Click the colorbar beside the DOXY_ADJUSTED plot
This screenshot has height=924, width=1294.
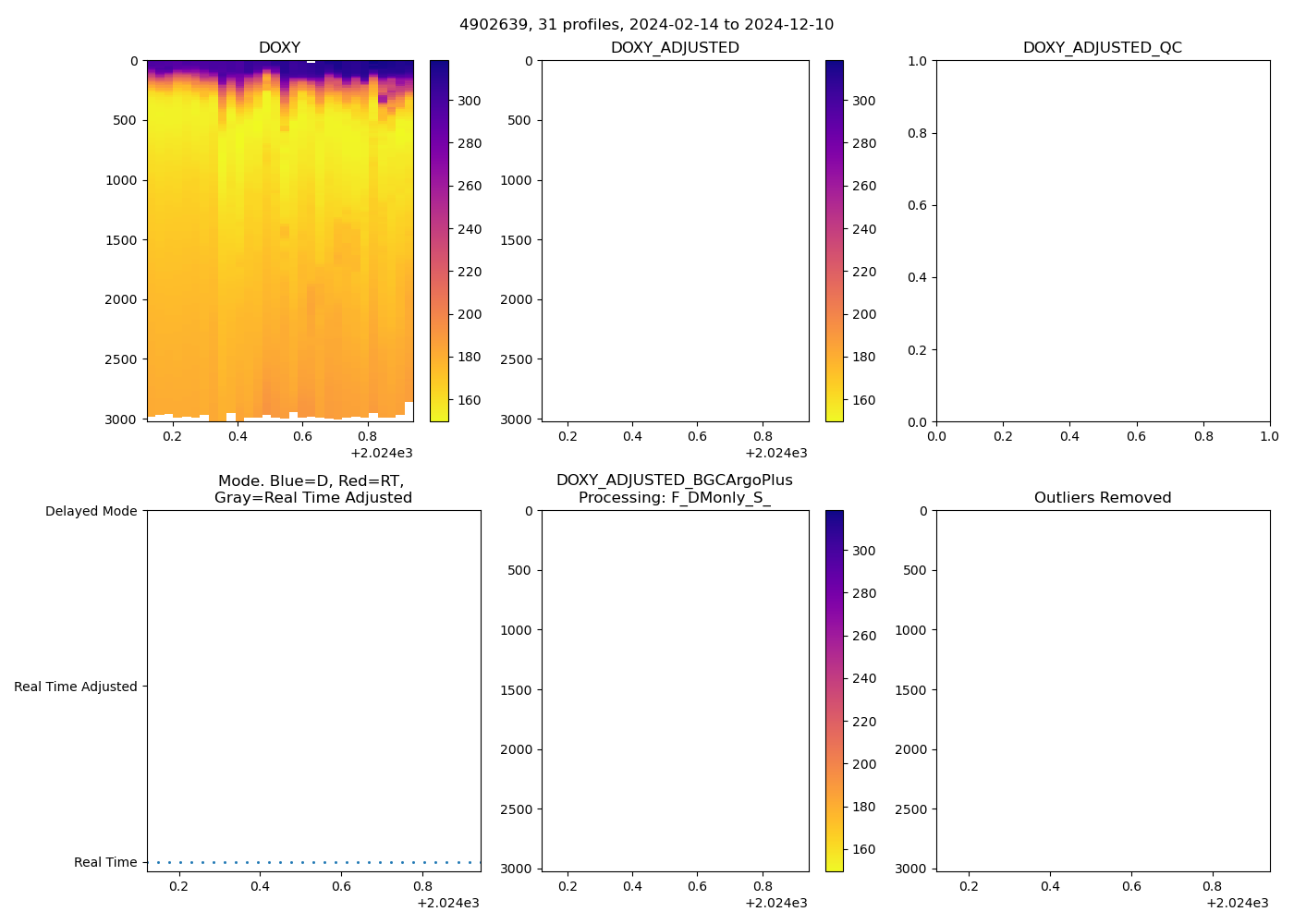point(834,240)
